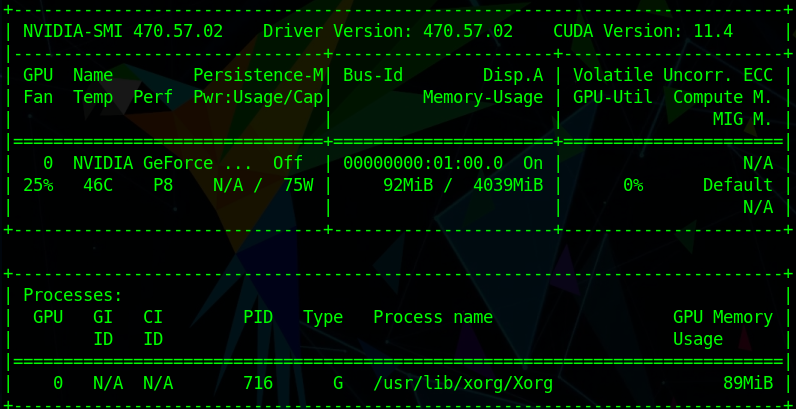
Task: Click the Persistence-M column header
Action: tap(258, 75)
